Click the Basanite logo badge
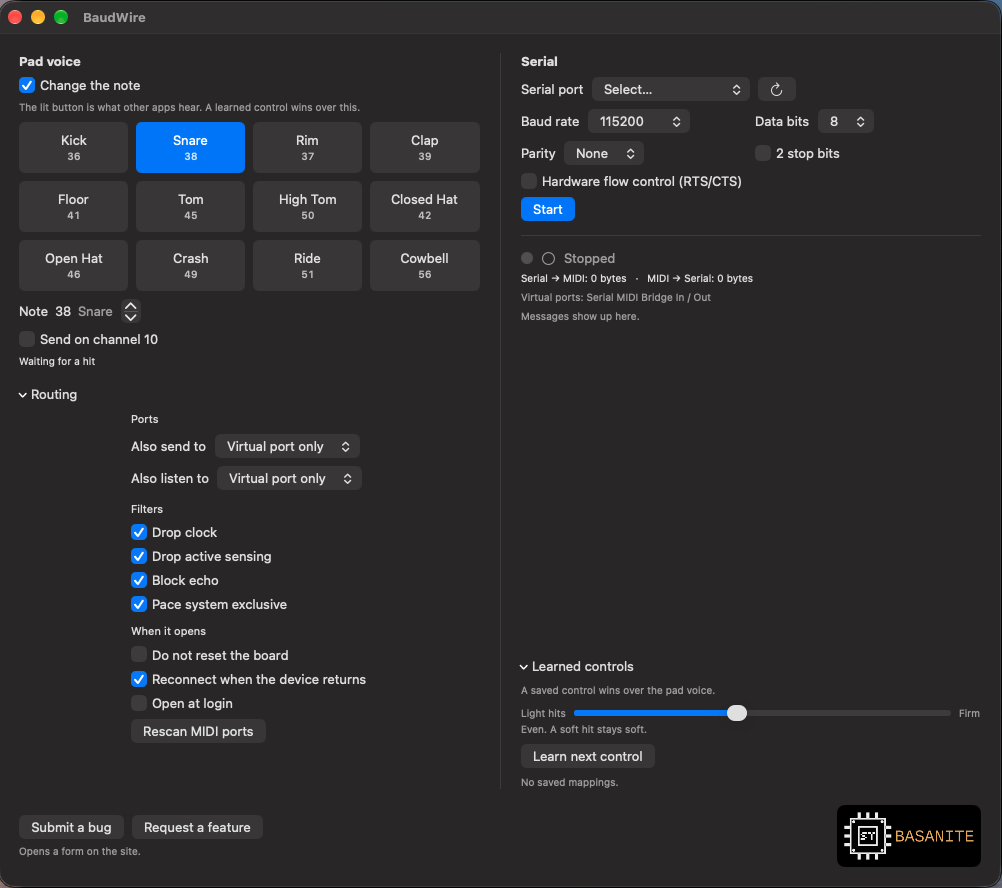This screenshot has height=888, width=1002. [x=908, y=836]
